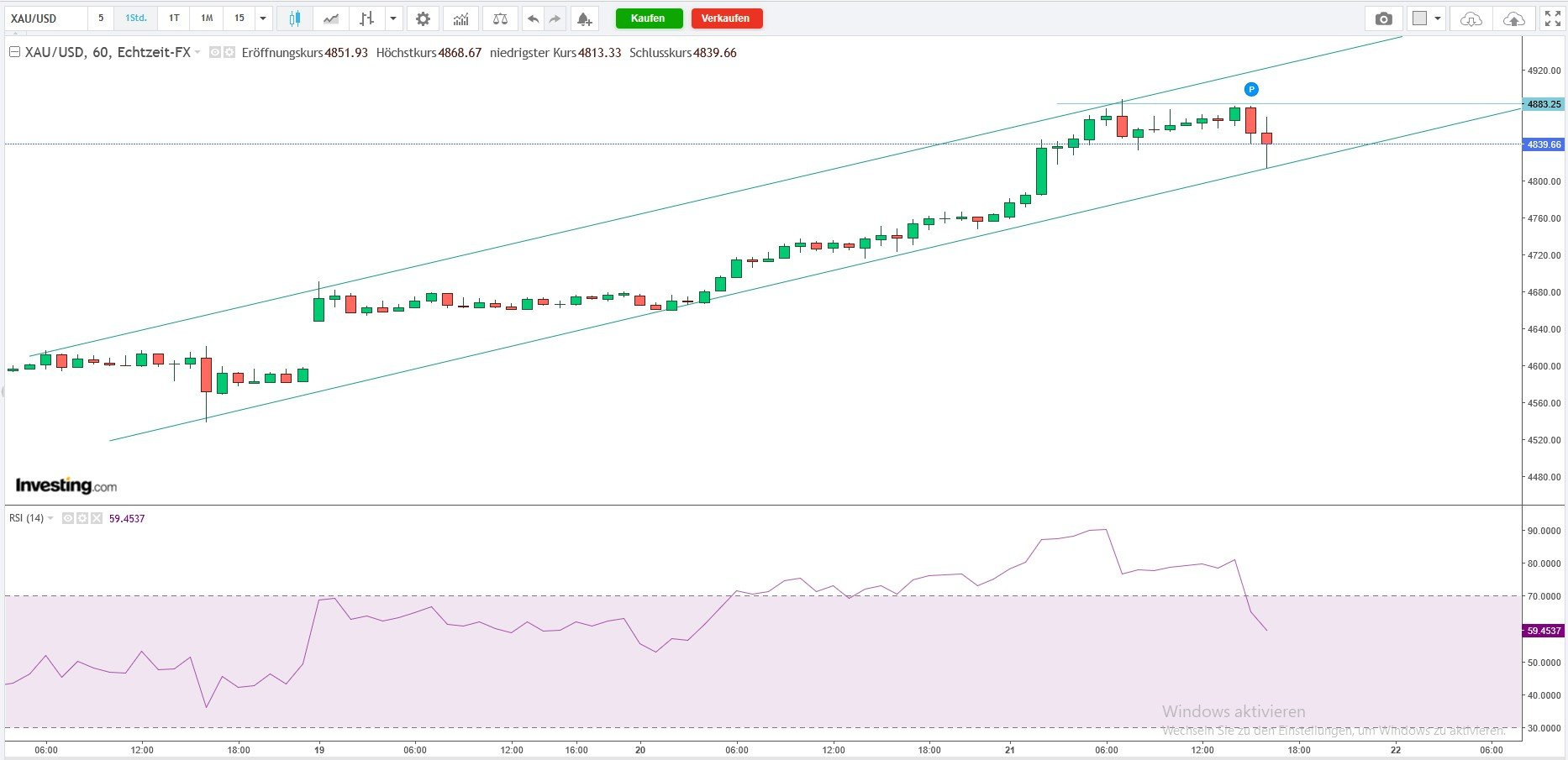Viewport: 1568px width, 760px height.
Task: Switch to the line chart style icon
Action: tap(332, 18)
